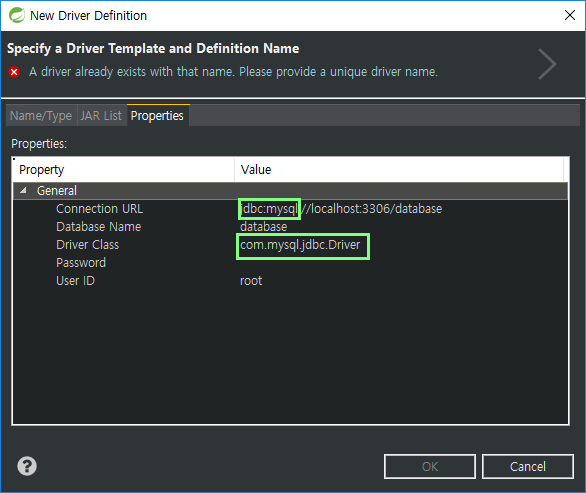The height and width of the screenshot is (493, 586).
Task: Edit the Database Name value 'database'
Action: point(263,227)
